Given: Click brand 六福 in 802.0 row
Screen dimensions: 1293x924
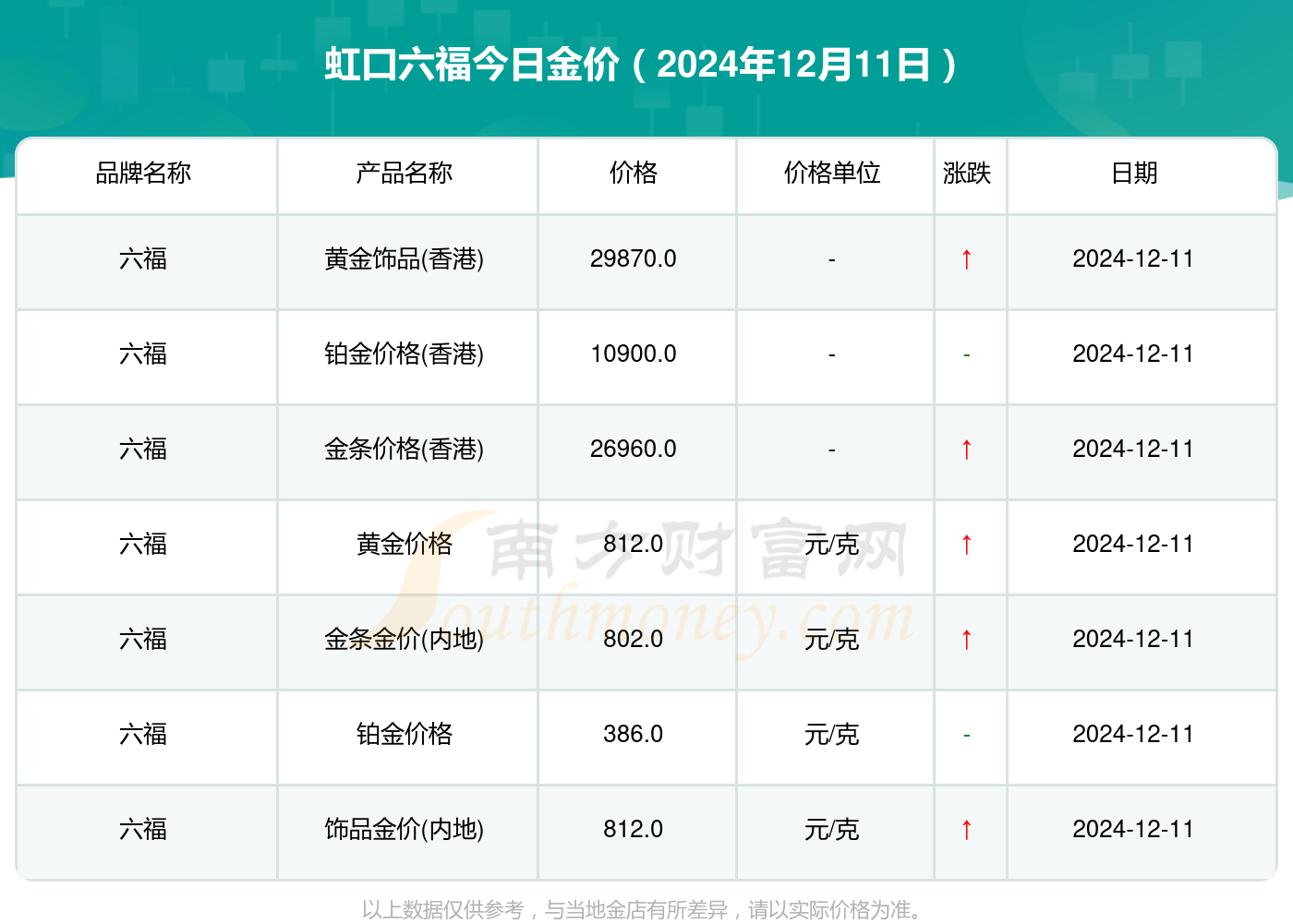Looking at the screenshot, I should pos(143,639).
